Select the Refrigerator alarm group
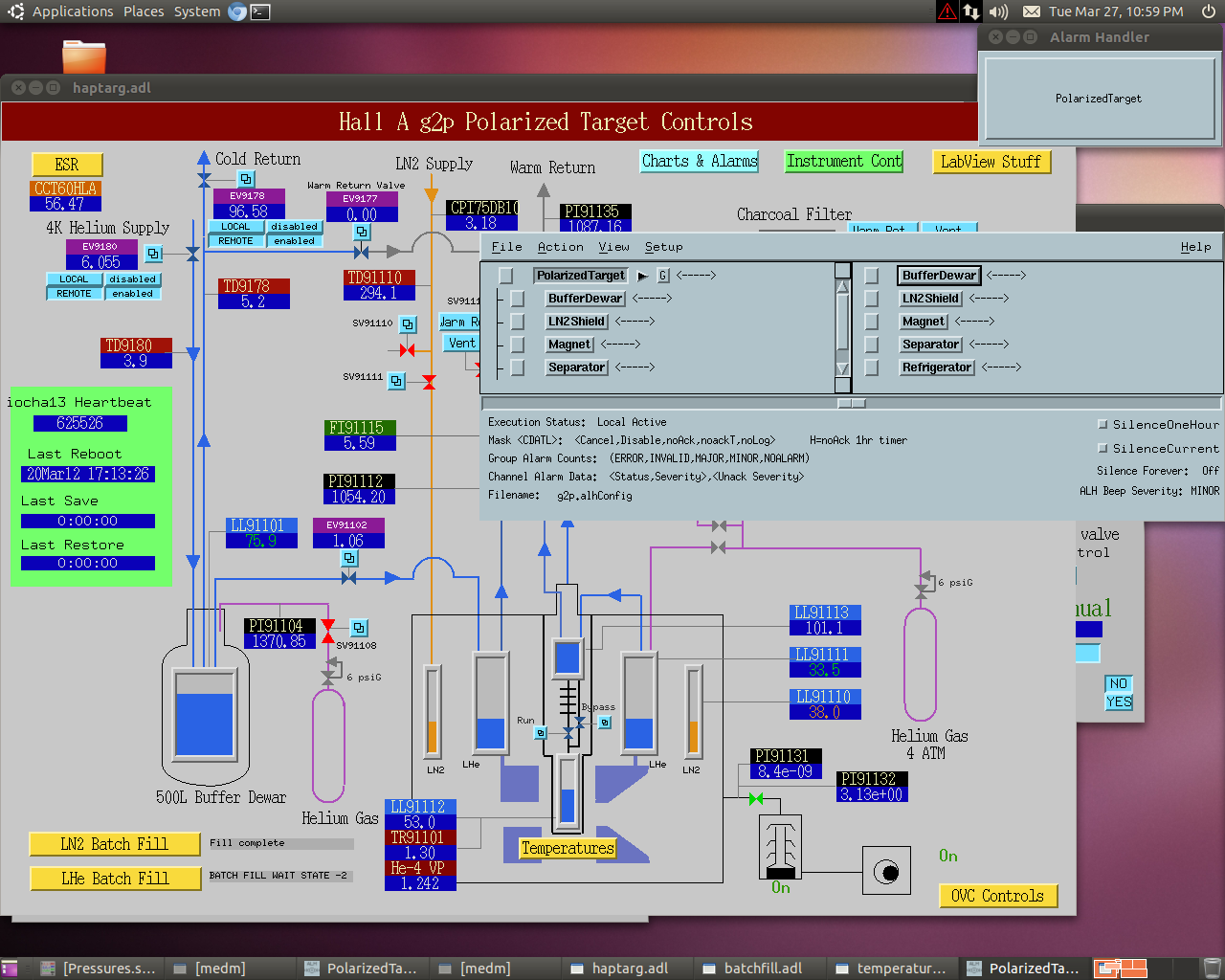Viewport: 1225px width, 980px height. 937,367
